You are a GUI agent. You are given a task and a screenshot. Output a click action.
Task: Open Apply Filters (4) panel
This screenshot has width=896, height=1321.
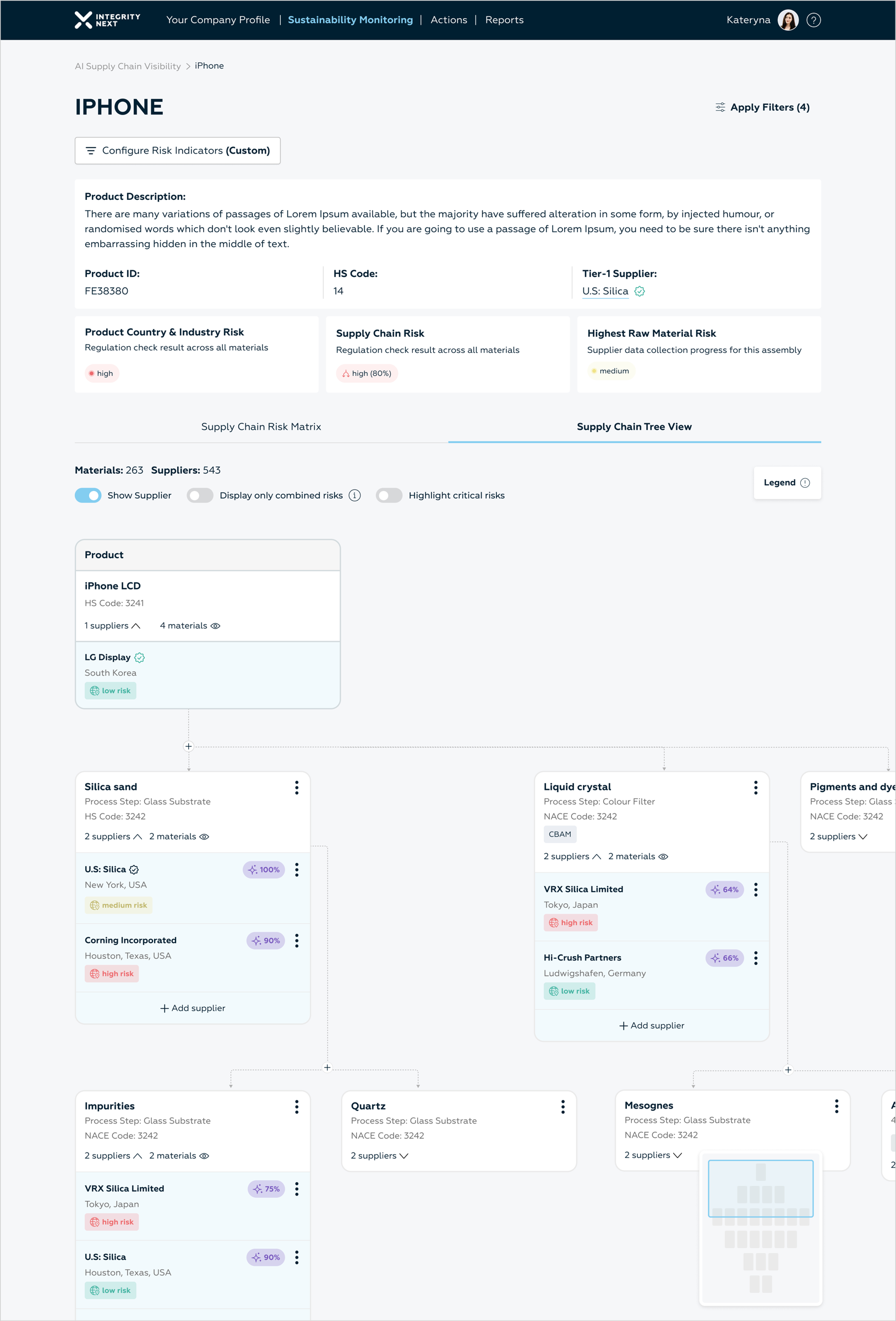click(x=762, y=107)
